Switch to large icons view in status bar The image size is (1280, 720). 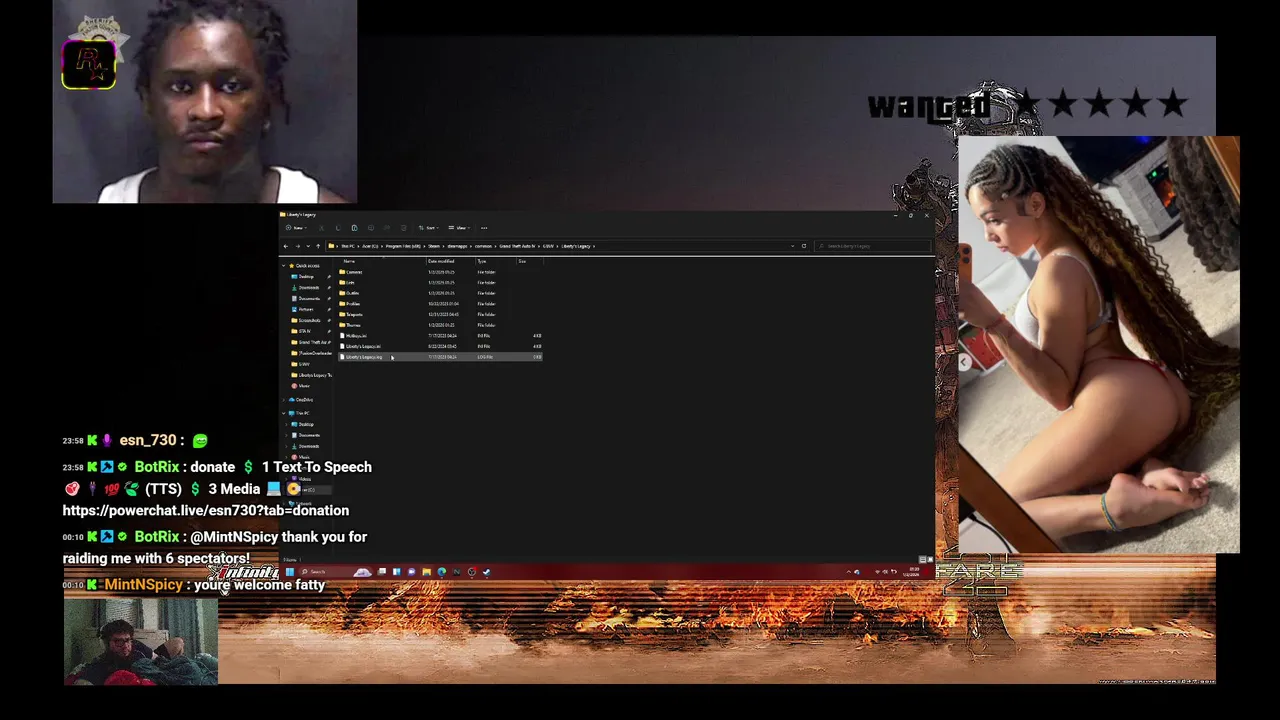coord(928,559)
